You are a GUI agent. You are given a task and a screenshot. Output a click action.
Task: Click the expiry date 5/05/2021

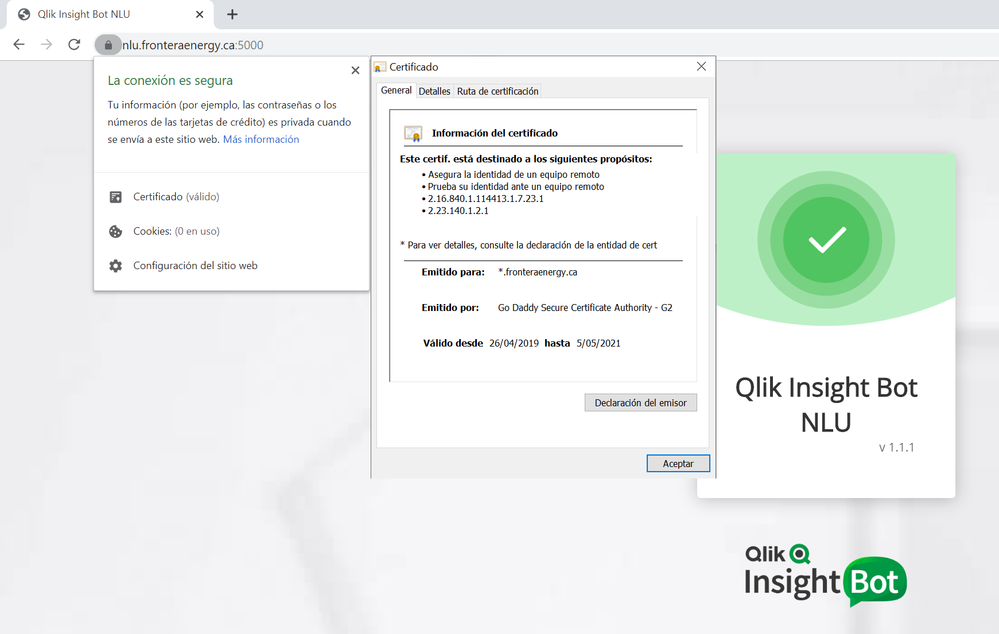[x=598, y=343]
